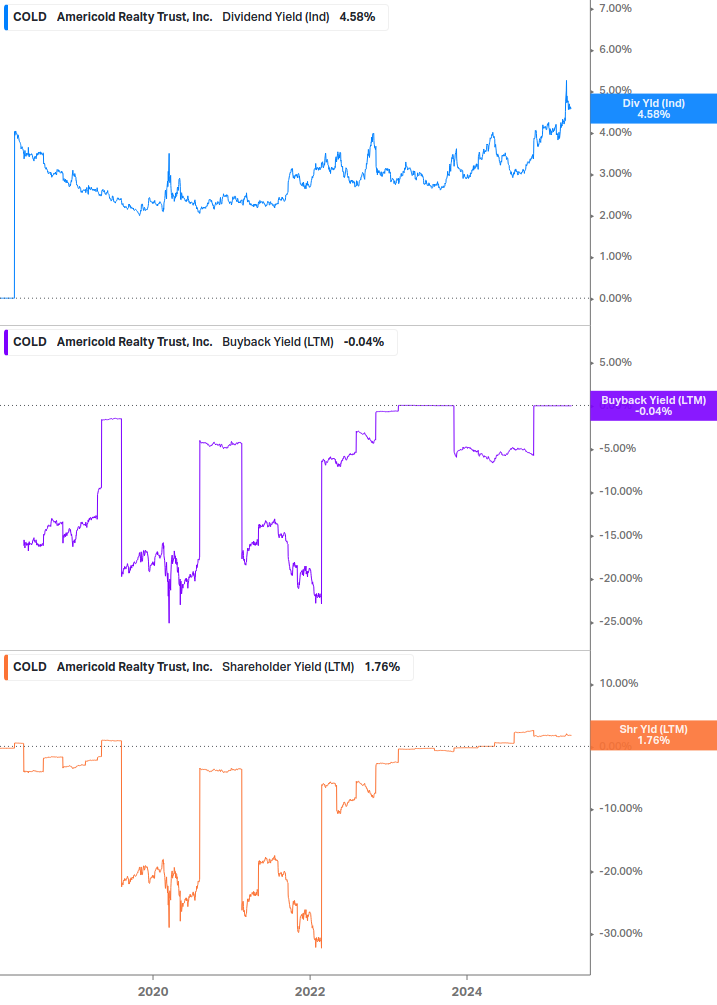Click the blue Div Yld (Ind) 4.58% tag
The height and width of the screenshot is (1005, 717).
(653, 109)
